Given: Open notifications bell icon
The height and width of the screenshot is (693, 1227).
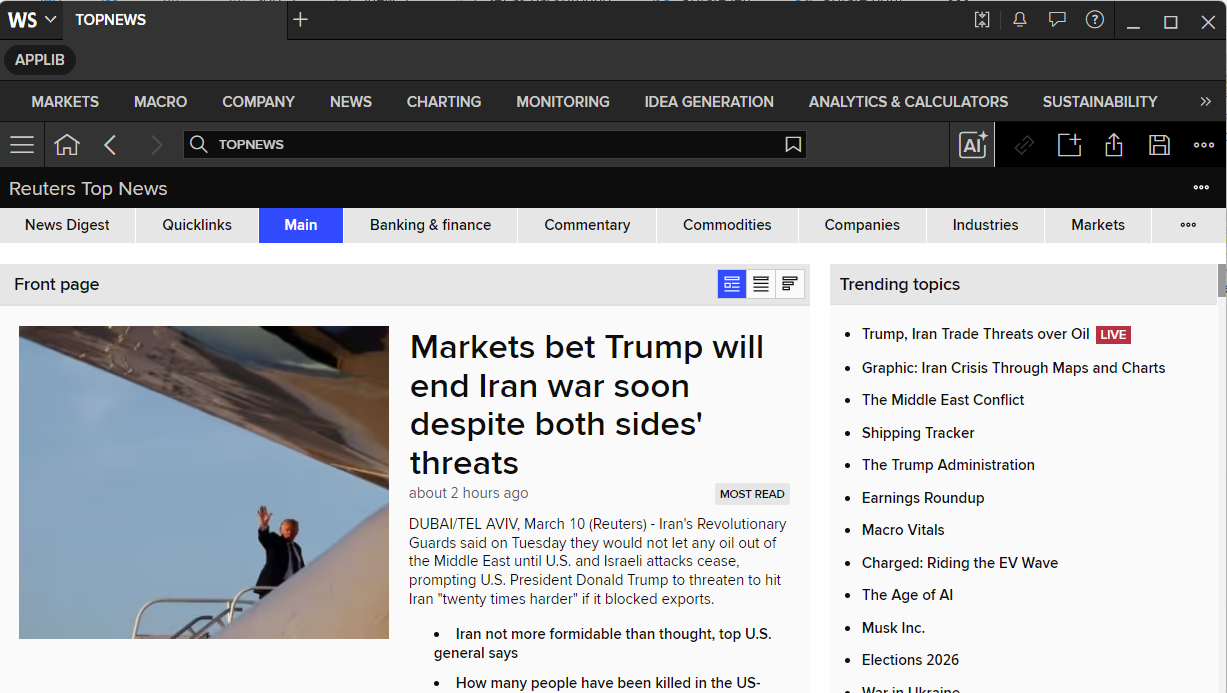Looking at the screenshot, I should pyautogui.click(x=1020, y=20).
